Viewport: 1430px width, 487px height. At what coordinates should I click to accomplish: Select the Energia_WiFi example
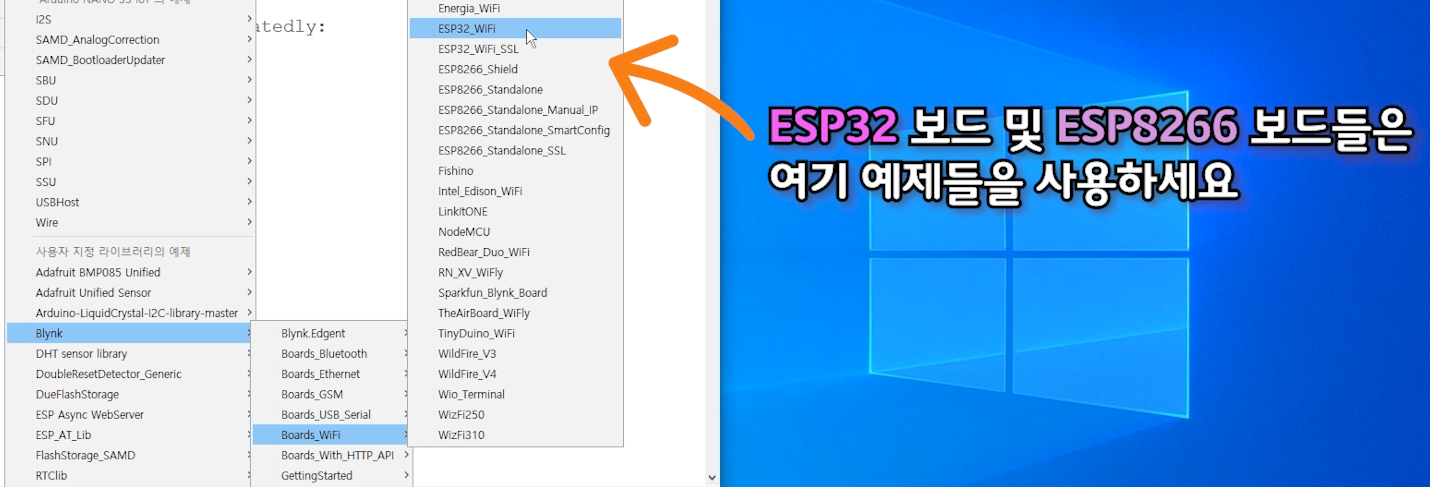tap(515, 9)
